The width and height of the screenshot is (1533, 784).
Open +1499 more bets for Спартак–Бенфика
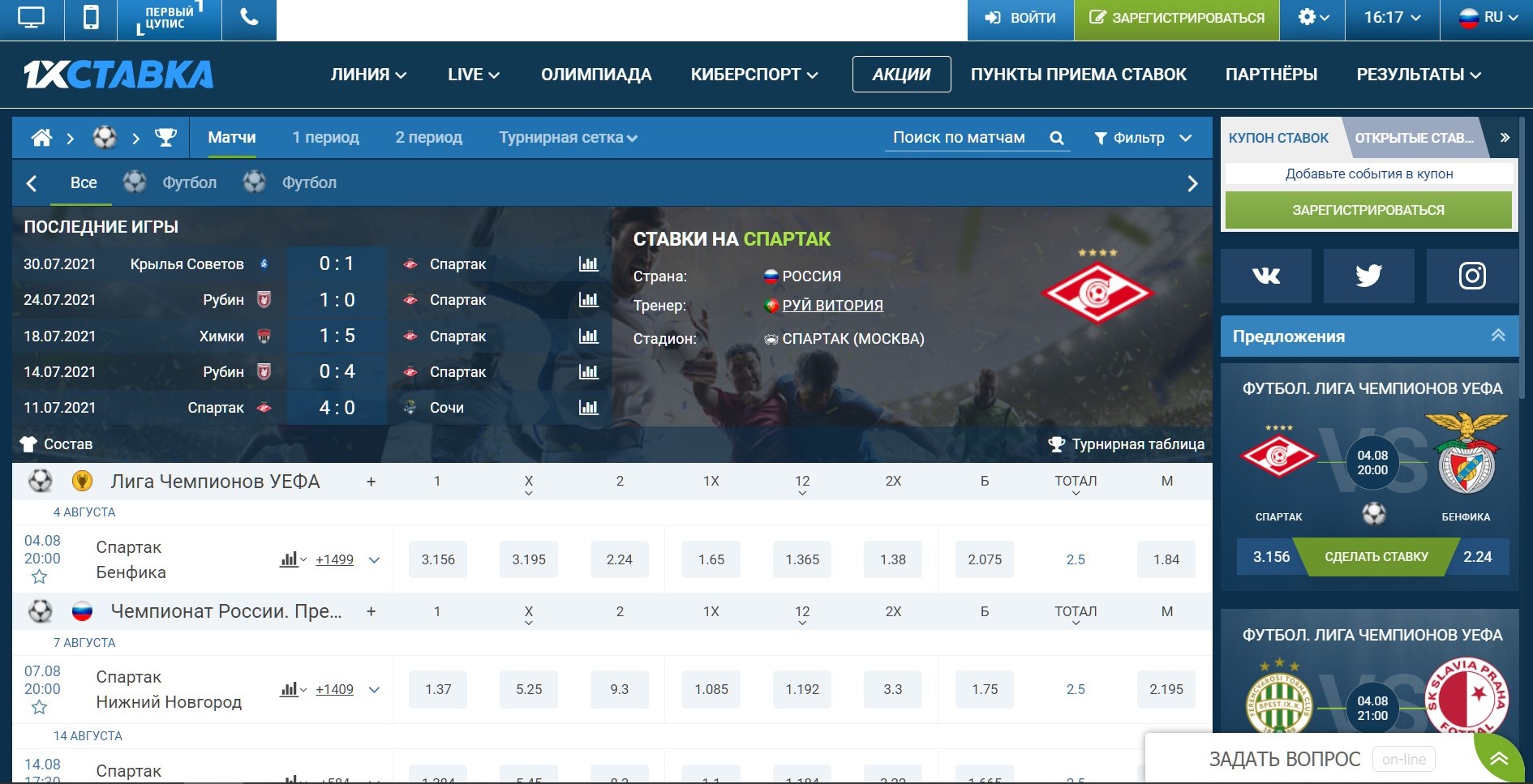click(x=334, y=559)
